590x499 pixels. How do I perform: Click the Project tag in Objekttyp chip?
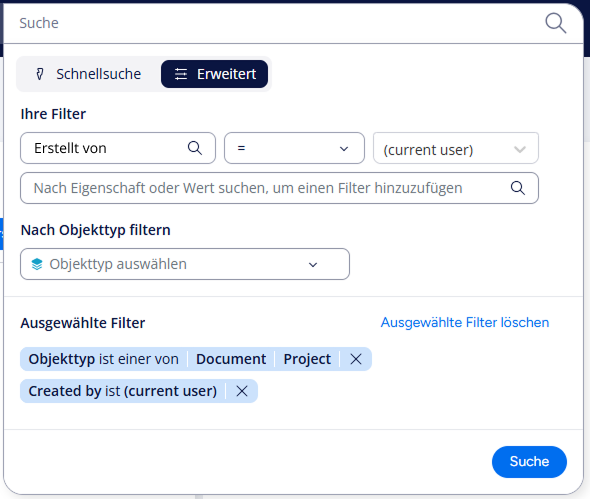pos(307,359)
